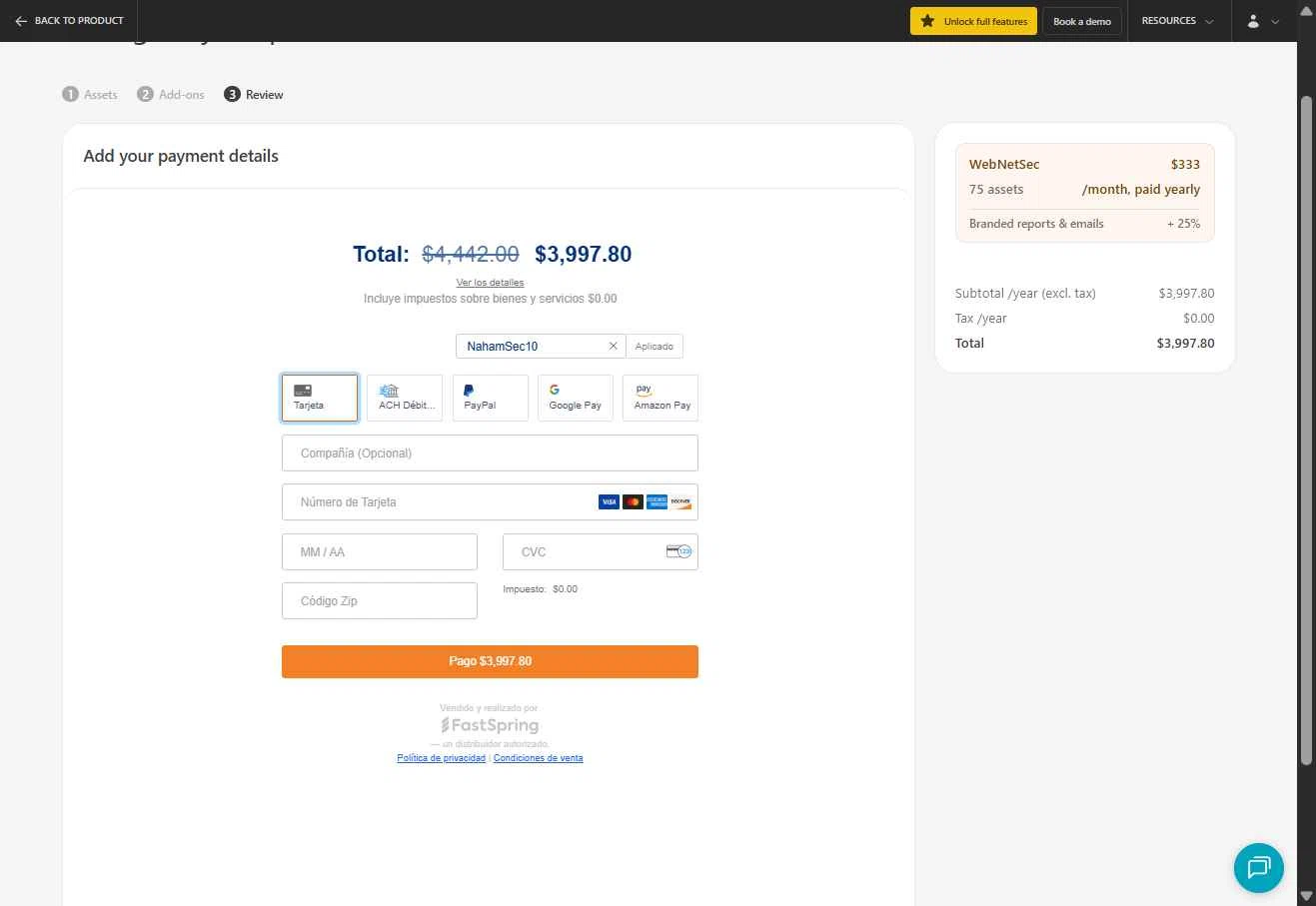Click the FastSpring logo

pyautogui.click(x=490, y=726)
